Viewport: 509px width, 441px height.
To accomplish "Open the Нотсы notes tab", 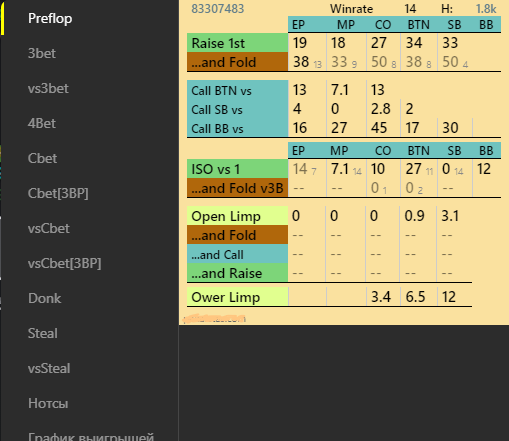I will [x=48, y=403].
